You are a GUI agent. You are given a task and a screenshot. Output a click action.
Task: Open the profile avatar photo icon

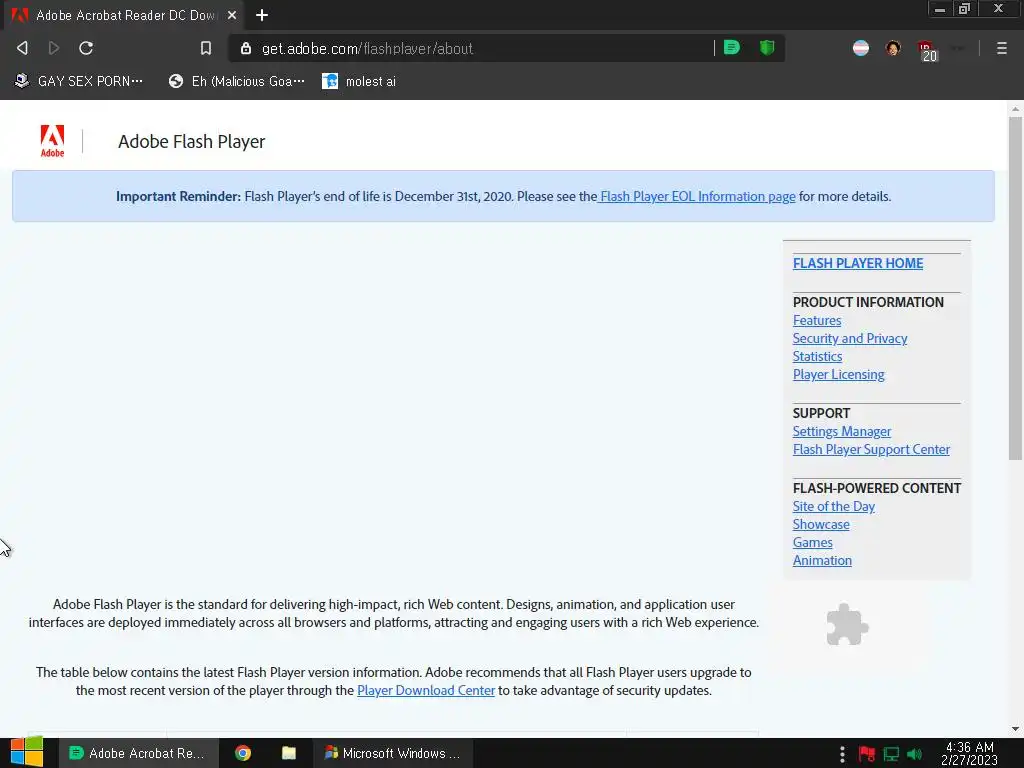click(x=893, y=48)
